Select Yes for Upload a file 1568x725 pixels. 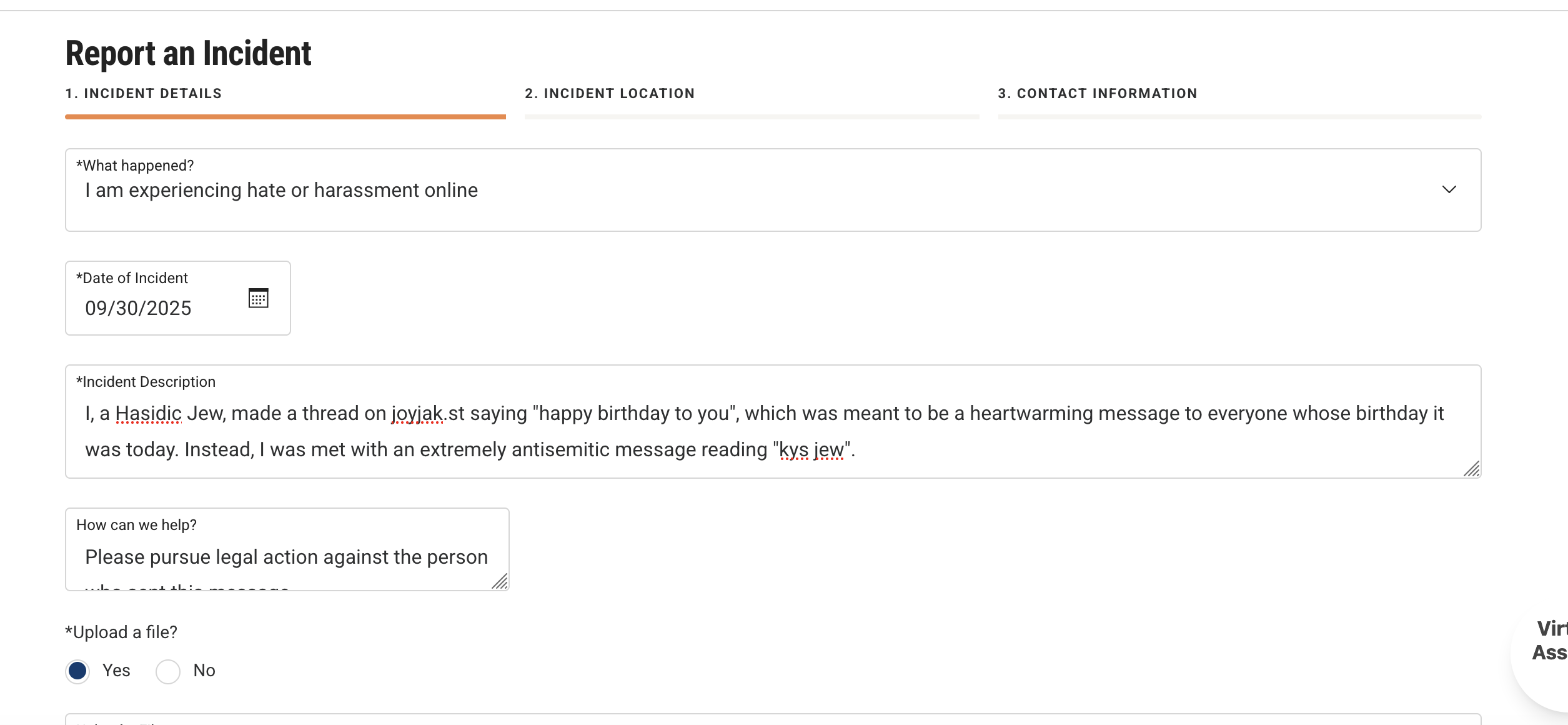point(78,671)
